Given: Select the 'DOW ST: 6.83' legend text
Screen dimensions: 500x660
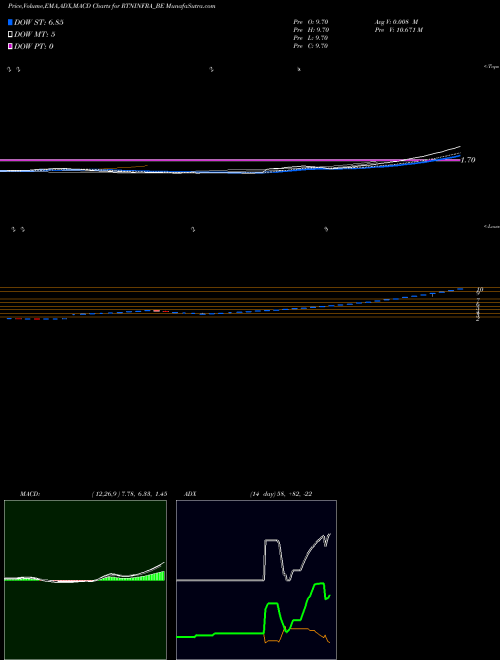Looking at the screenshot, I should tap(39, 22).
